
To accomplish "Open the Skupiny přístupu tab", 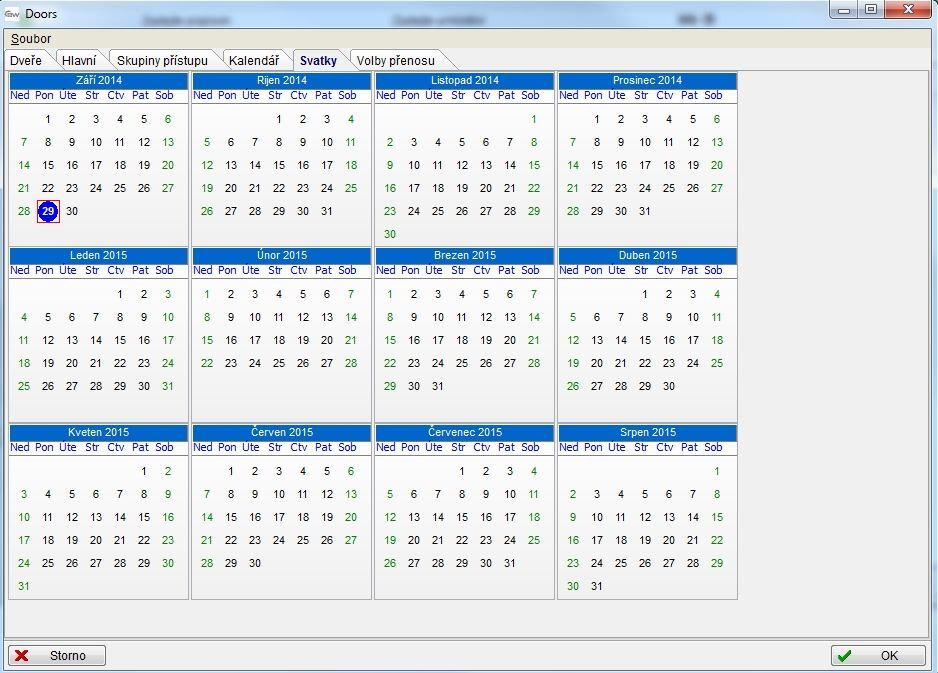I will coord(162,61).
